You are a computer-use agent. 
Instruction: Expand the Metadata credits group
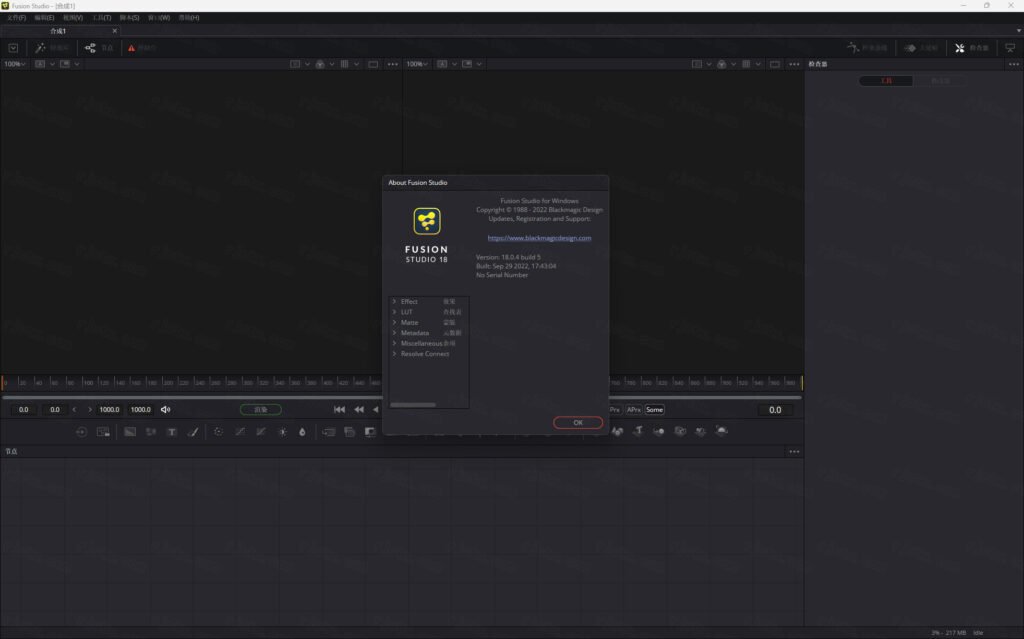(394, 333)
